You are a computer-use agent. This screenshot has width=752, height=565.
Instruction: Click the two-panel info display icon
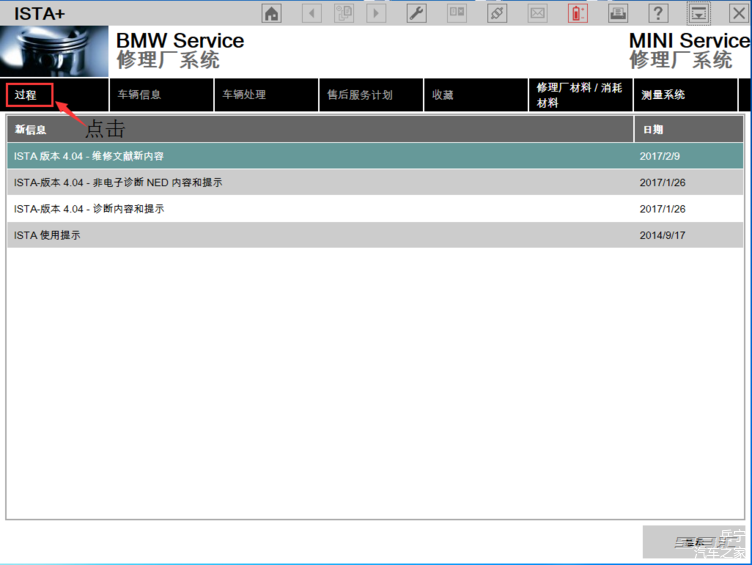pos(457,13)
